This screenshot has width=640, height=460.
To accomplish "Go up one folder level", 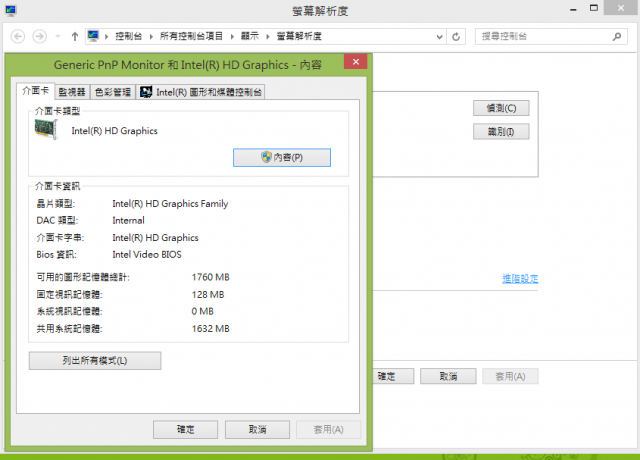I will (75, 37).
